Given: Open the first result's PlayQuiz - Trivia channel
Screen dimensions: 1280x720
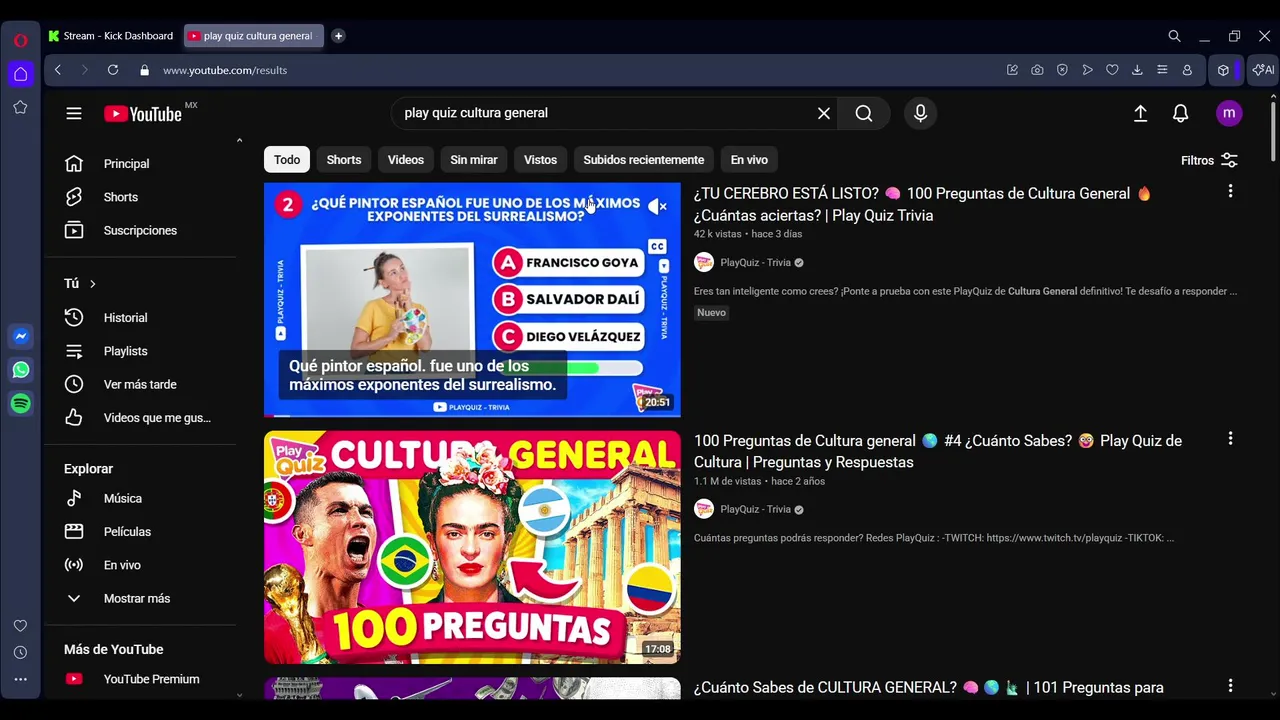Looking at the screenshot, I should click(x=755, y=263).
